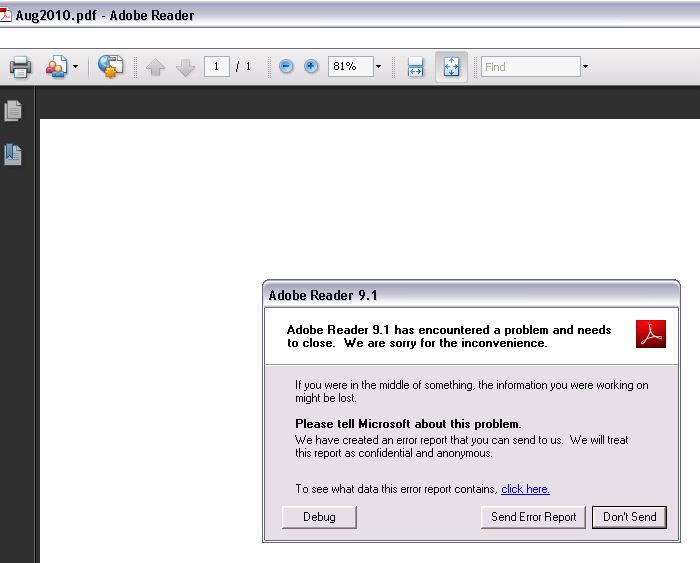Click the Debug button in error dialog
The height and width of the screenshot is (563, 700).
(319, 517)
